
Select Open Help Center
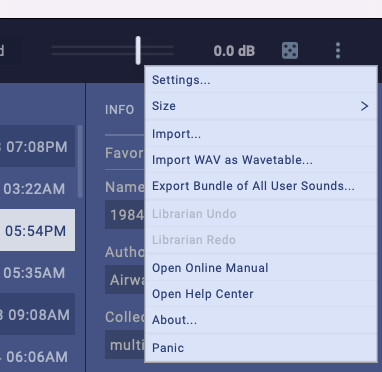pos(261,294)
